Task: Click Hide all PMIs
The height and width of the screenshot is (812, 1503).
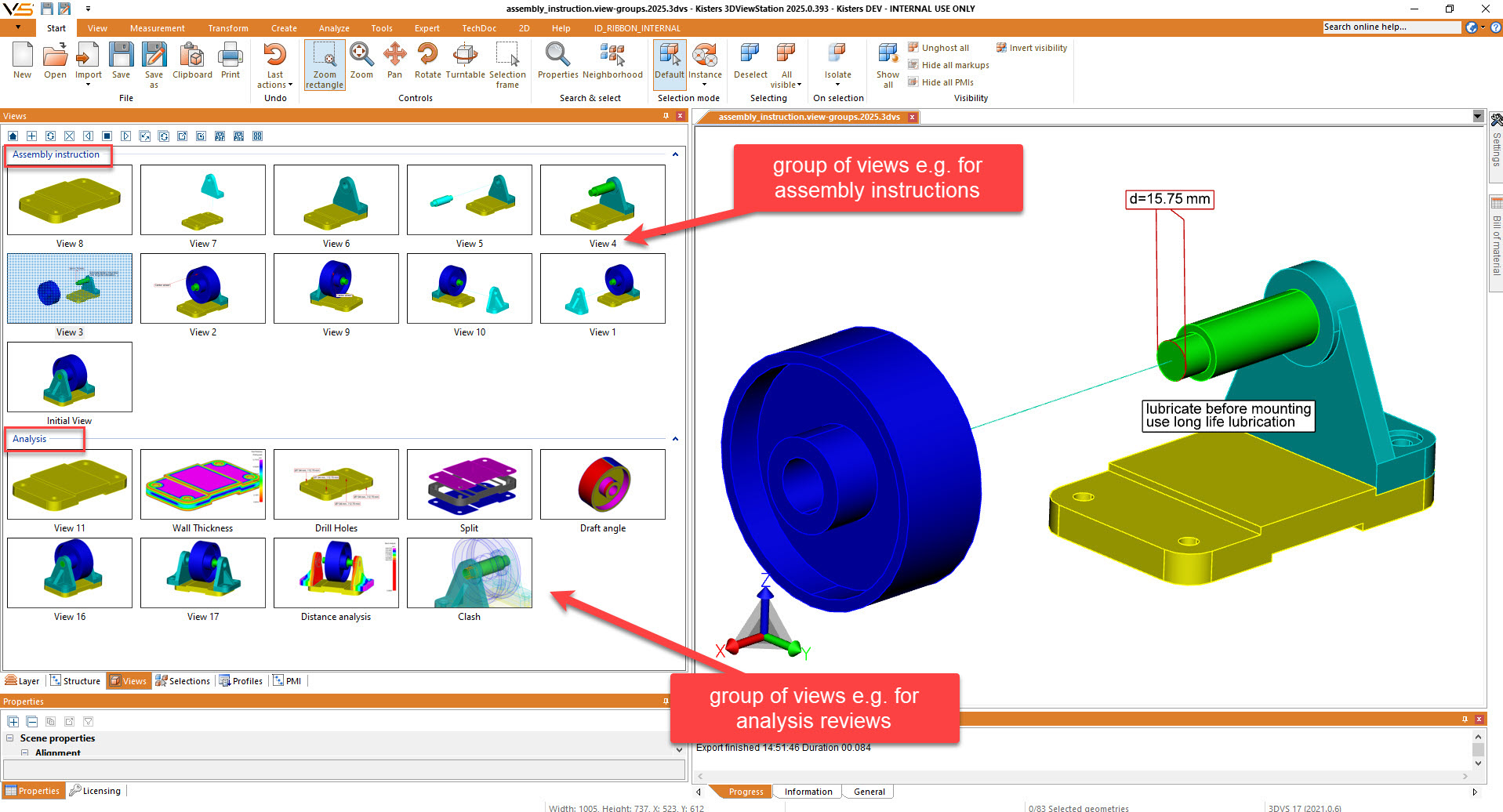Action: pyautogui.click(x=941, y=82)
